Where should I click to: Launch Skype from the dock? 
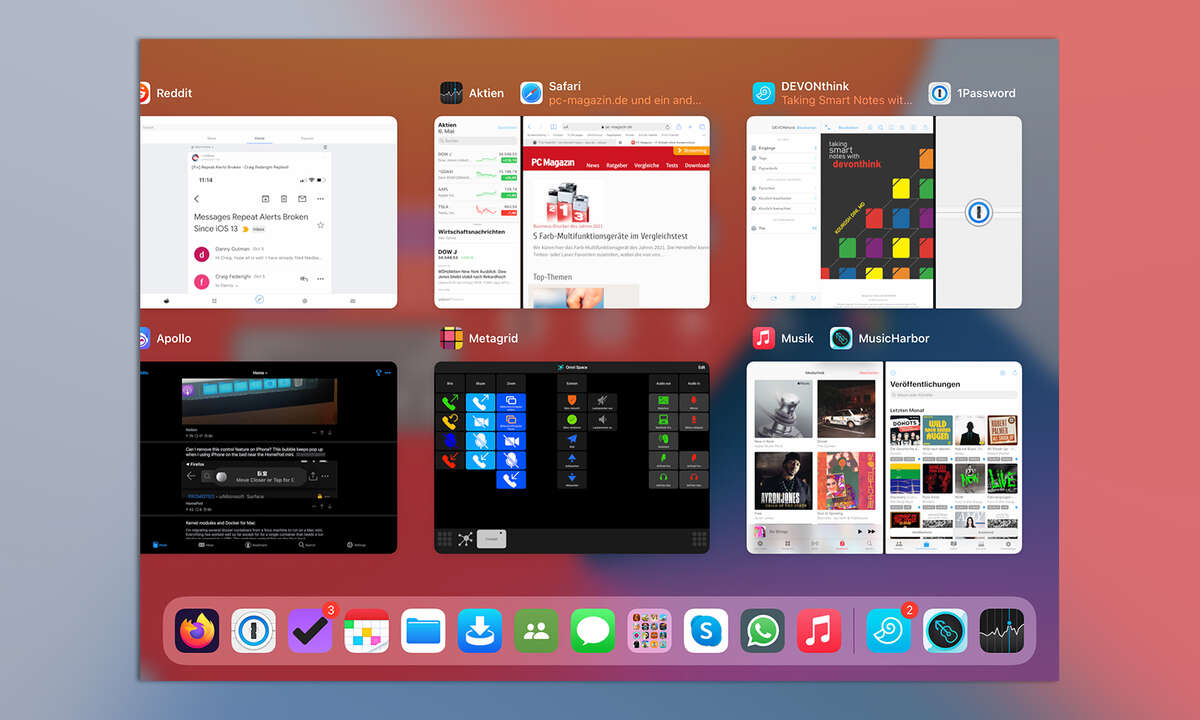(x=706, y=631)
